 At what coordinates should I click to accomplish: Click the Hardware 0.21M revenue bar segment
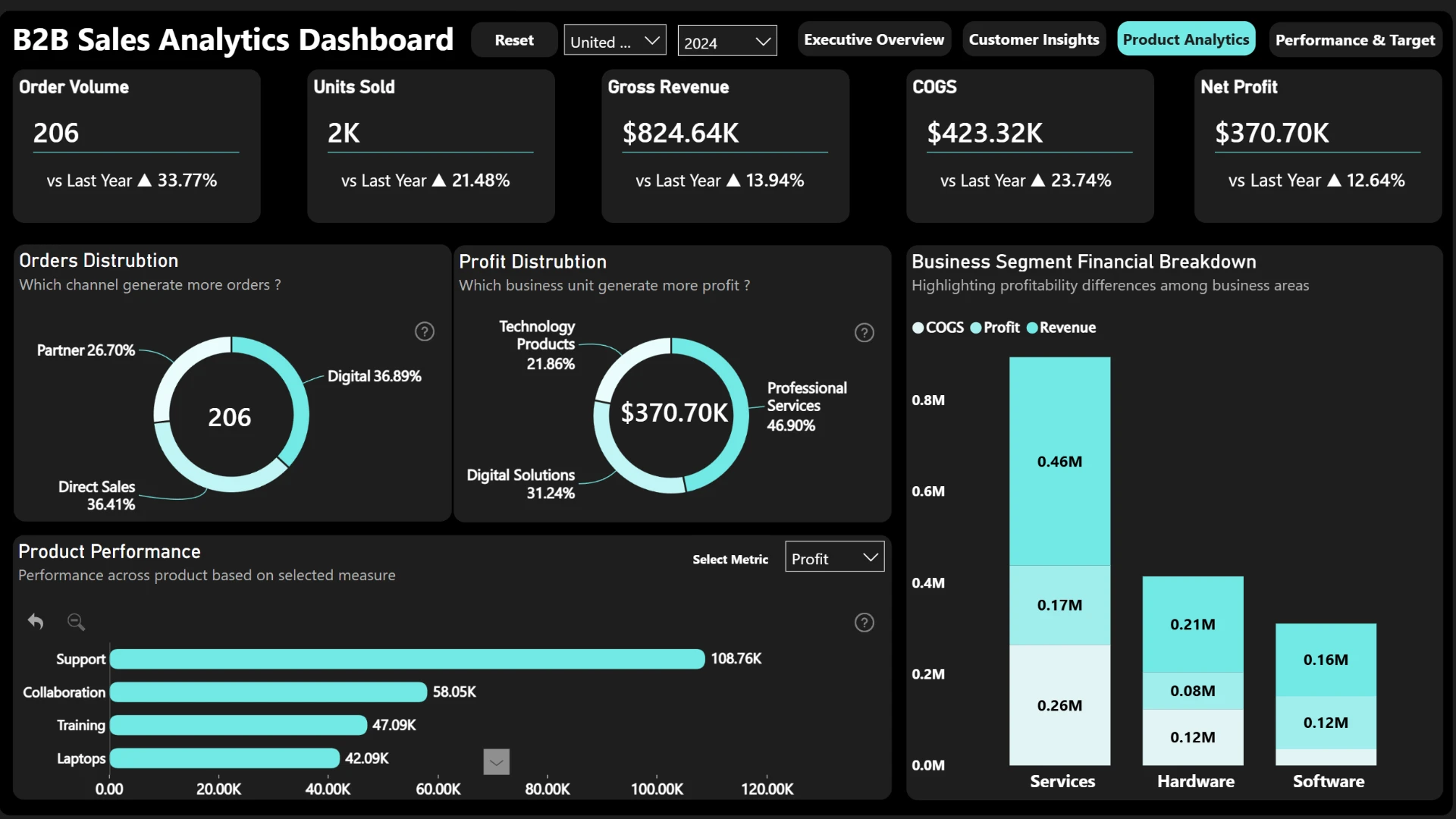1193,624
